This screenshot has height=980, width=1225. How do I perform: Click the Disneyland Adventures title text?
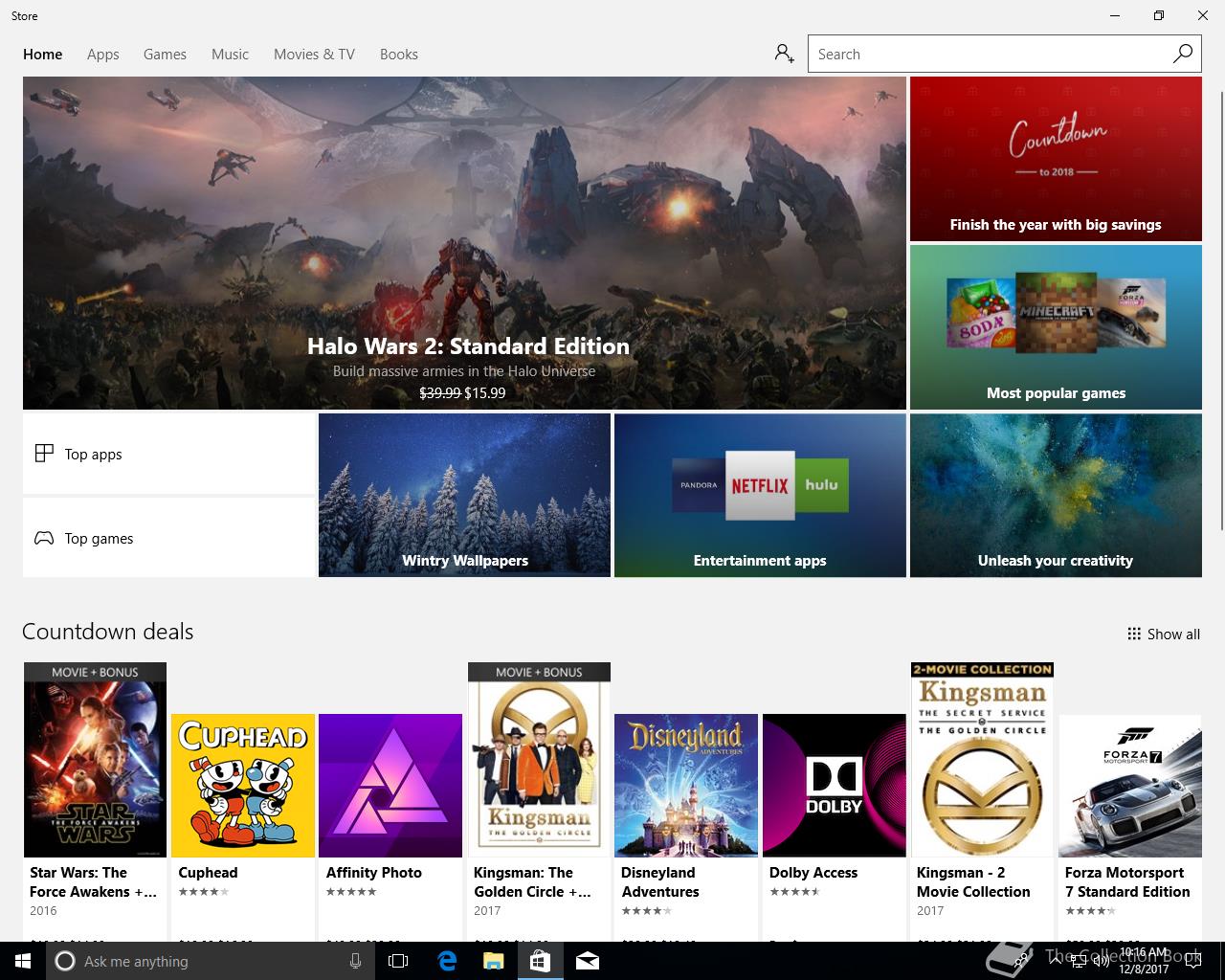pos(660,882)
